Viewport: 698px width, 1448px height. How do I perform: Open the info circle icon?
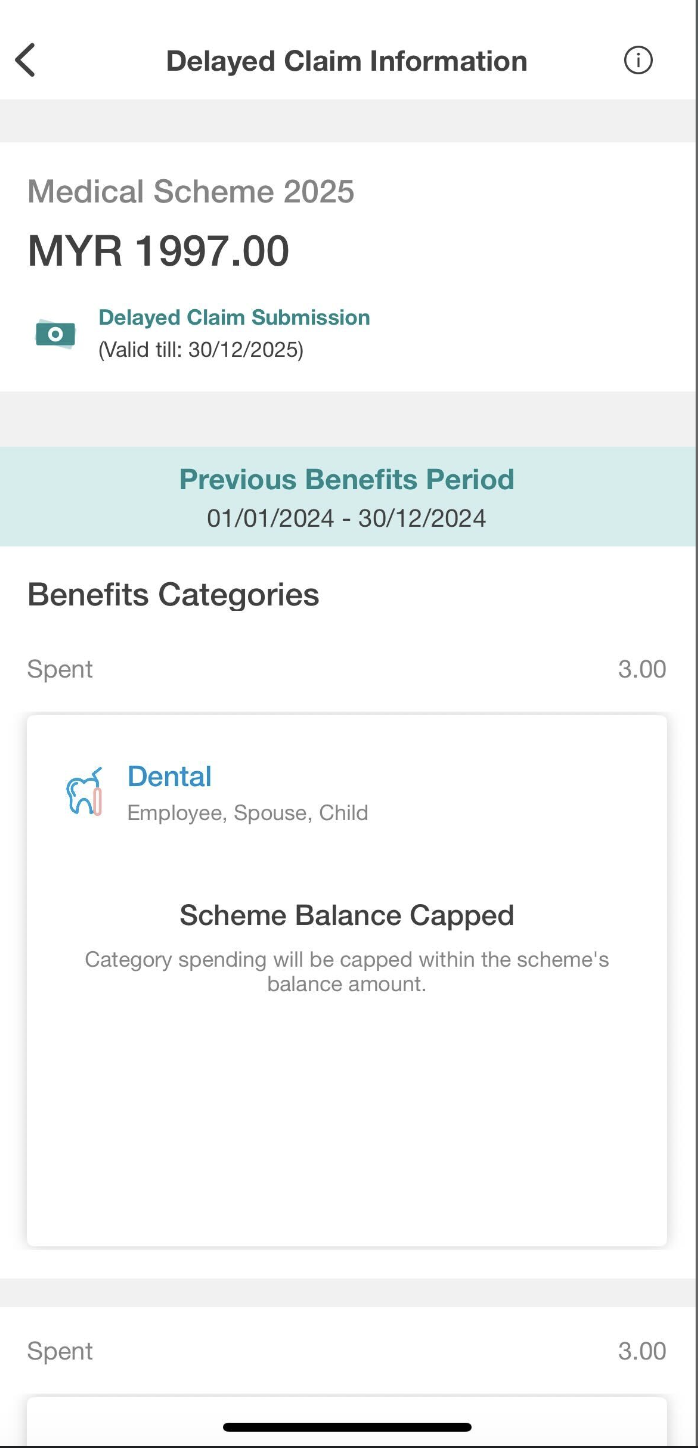pyautogui.click(x=638, y=61)
